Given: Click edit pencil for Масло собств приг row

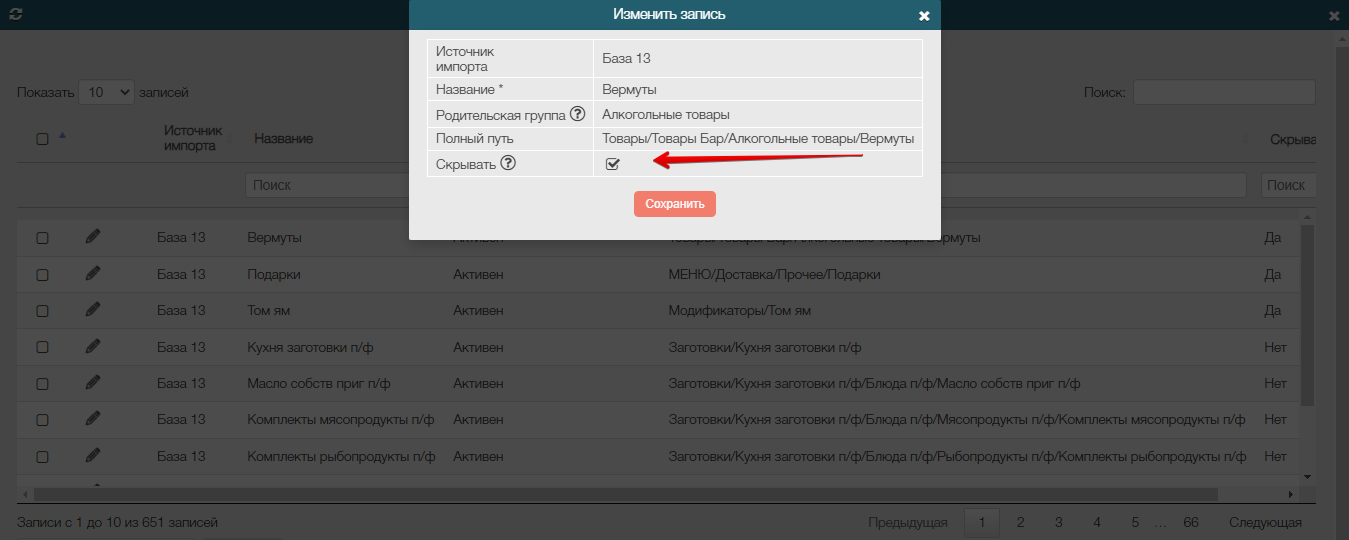Looking at the screenshot, I should tap(93, 383).
